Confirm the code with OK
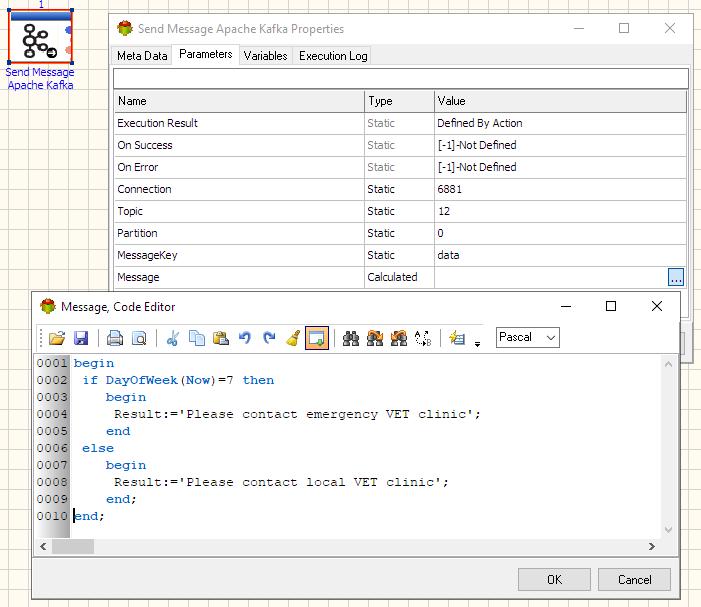Image resolution: width=701 pixels, height=607 pixels. tap(554, 580)
